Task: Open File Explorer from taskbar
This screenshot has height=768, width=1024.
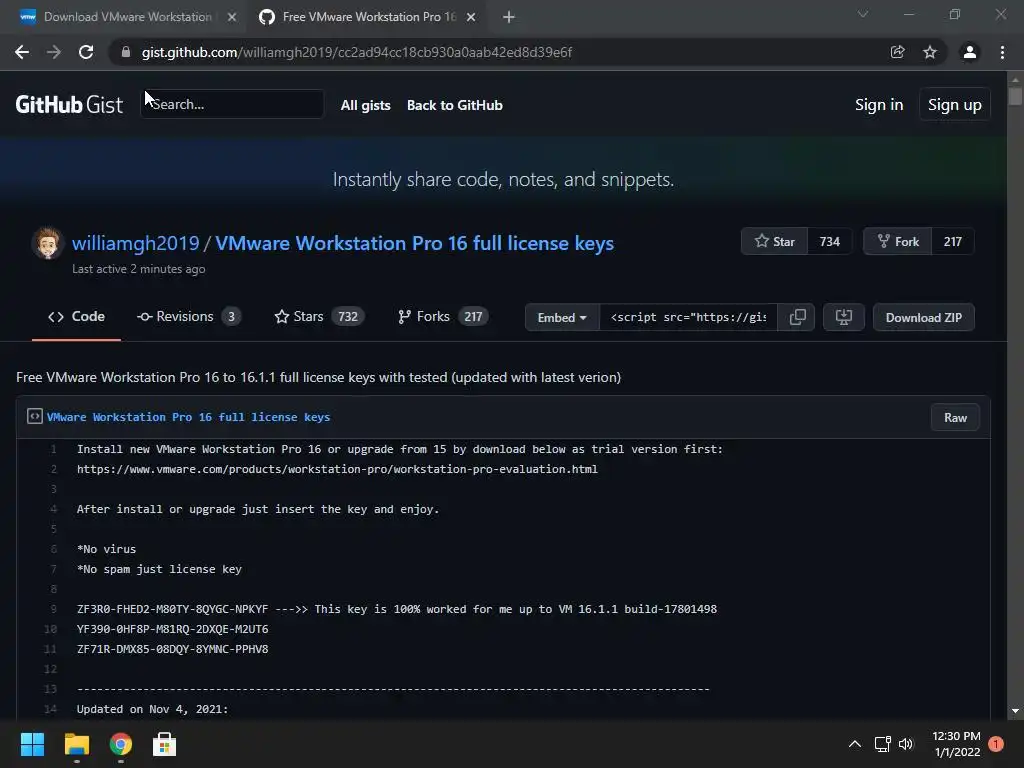Action: (76, 744)
